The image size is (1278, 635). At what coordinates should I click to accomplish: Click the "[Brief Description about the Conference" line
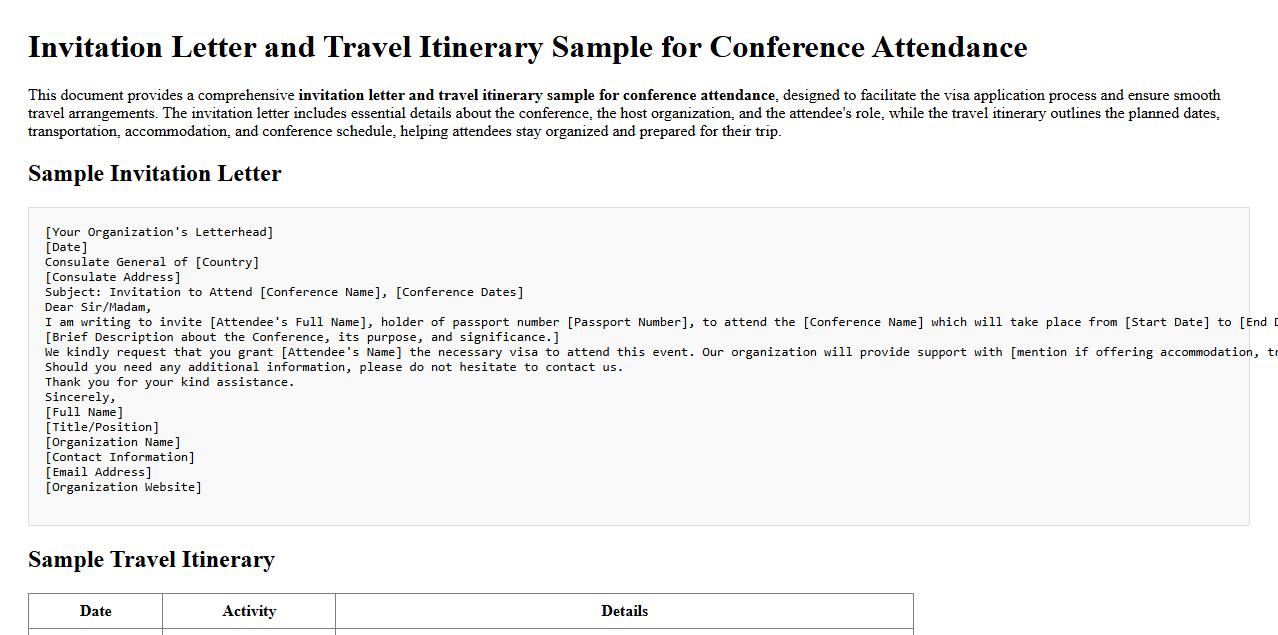point(302,337)
